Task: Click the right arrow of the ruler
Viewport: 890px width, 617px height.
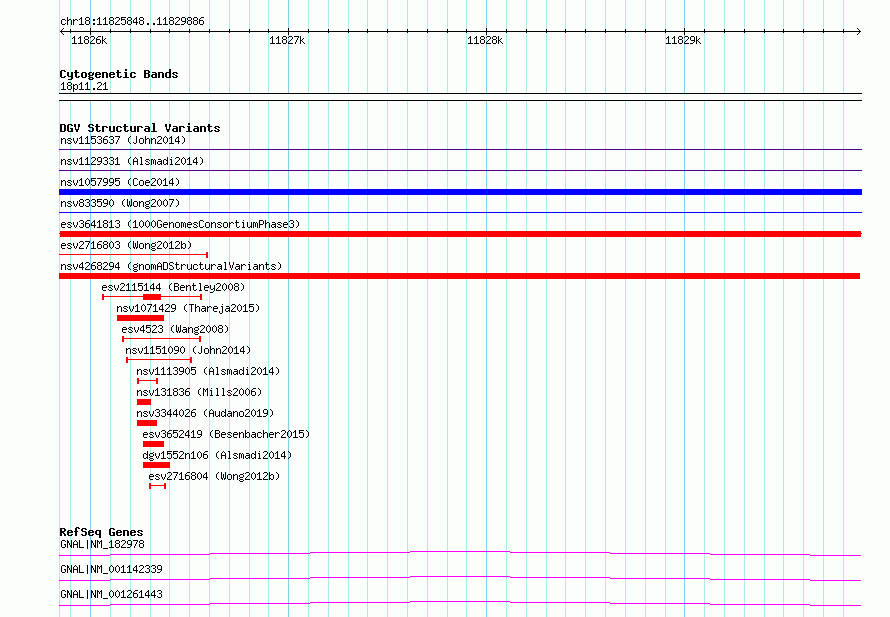Action: [858, 31]
